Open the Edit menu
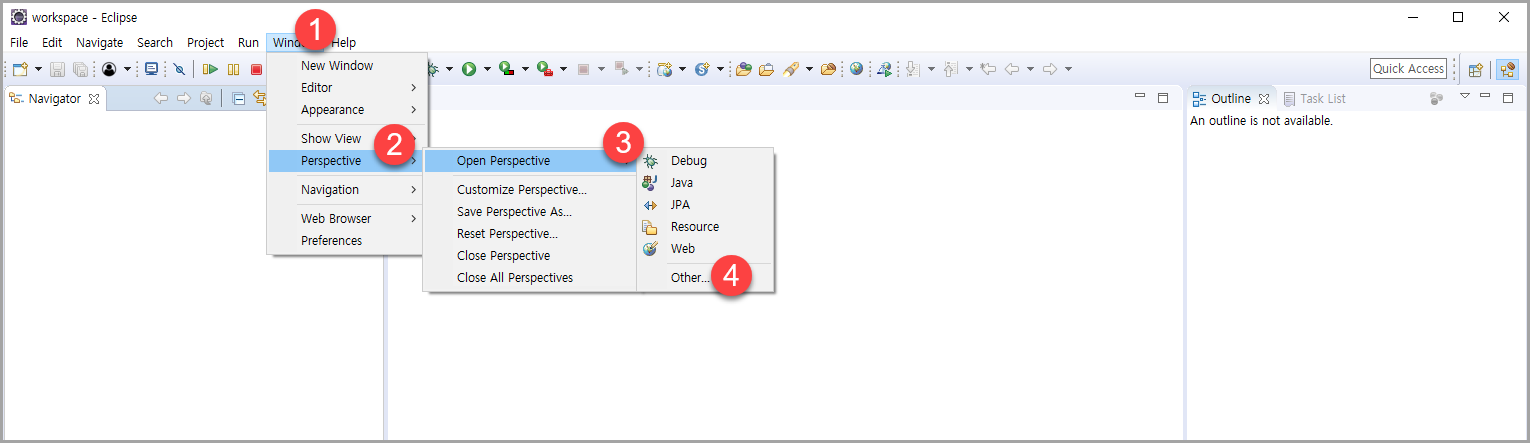 (x=52, y=42)
